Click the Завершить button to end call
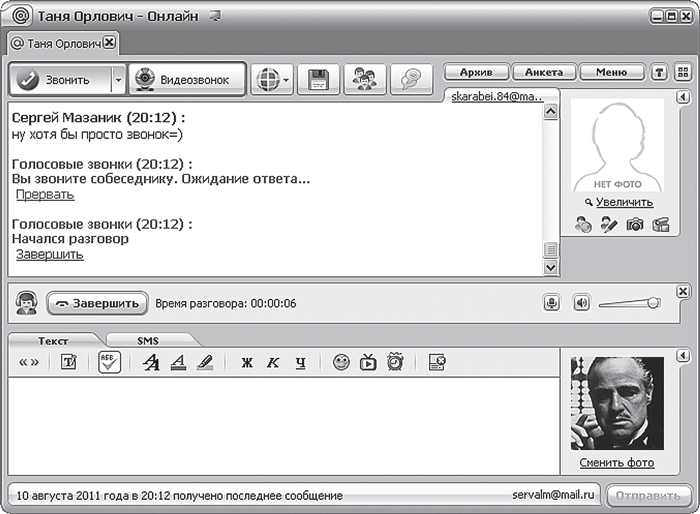The height and width of the screenshot is (514, 700). [97, 303]
